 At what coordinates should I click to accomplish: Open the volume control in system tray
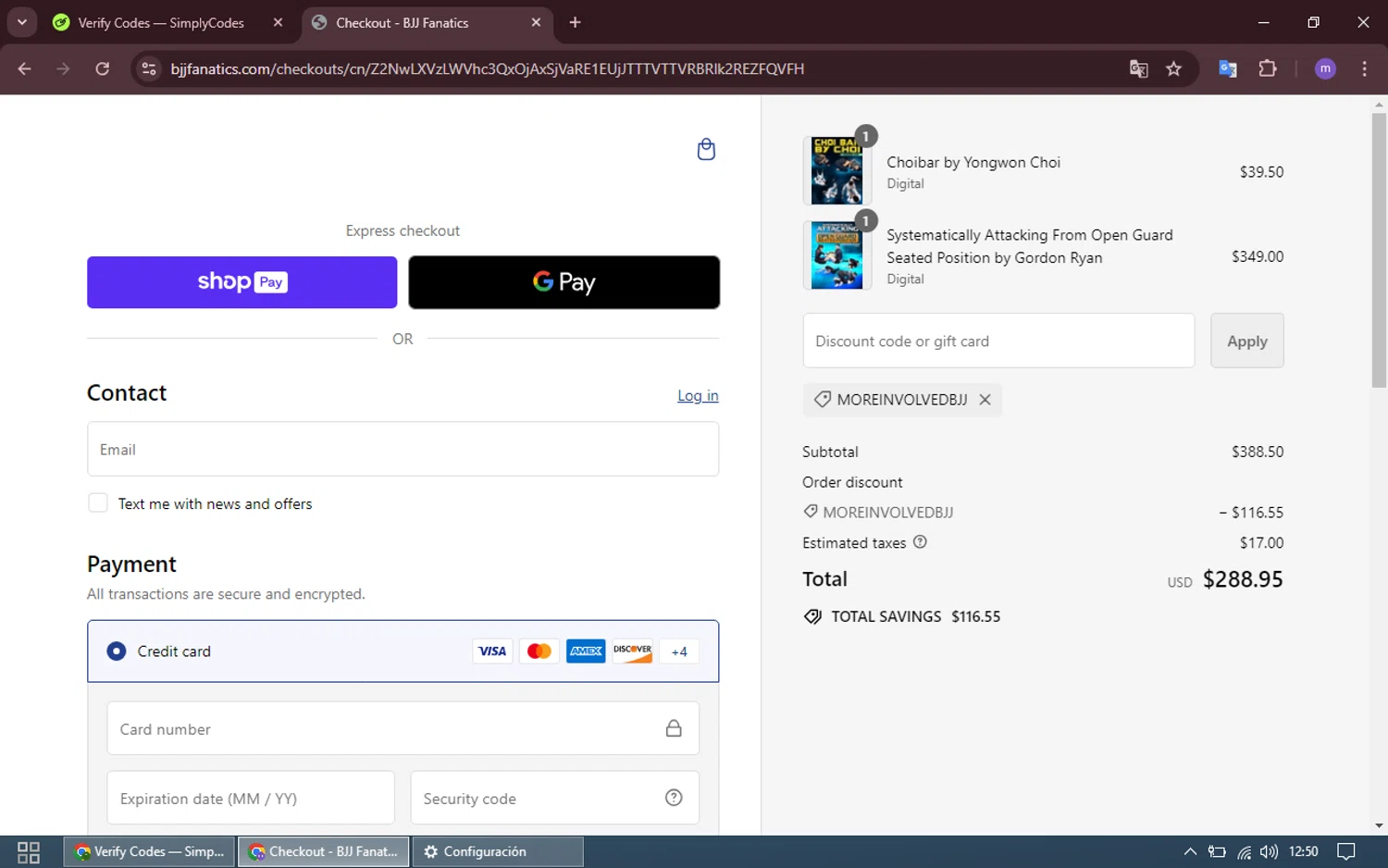coord(1269,851)
